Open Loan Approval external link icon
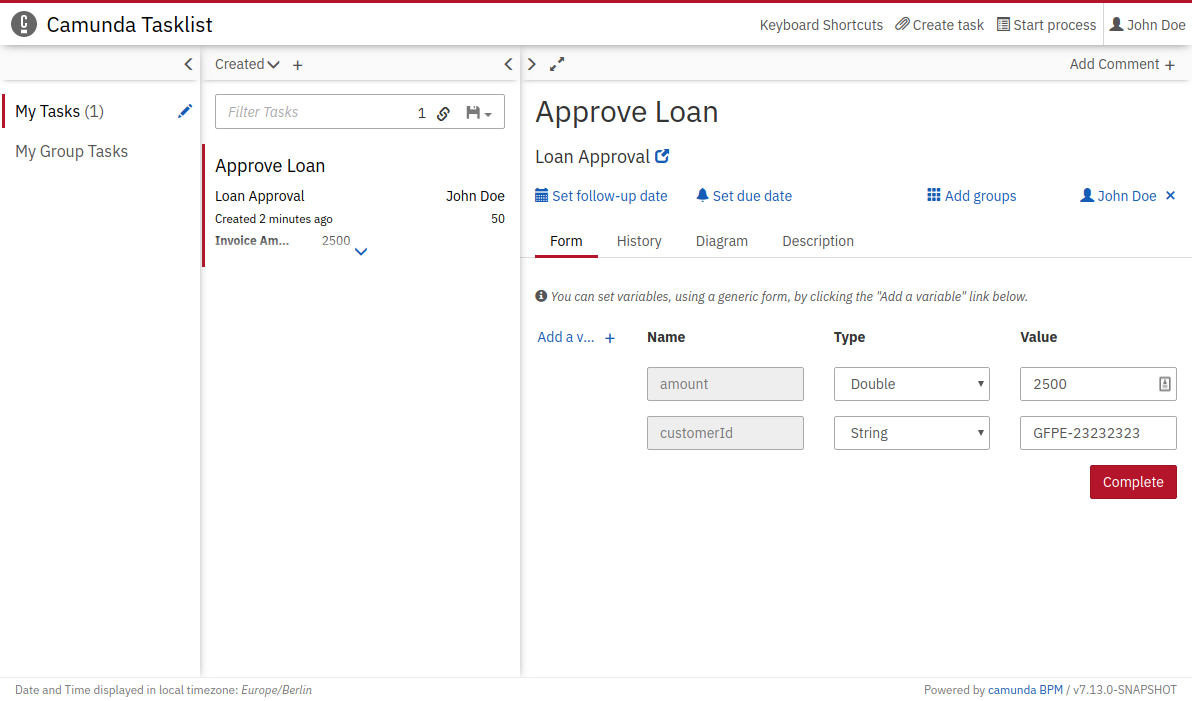Screen dimensions: 1192x701 pyautogui.click(x=662, y=156)
